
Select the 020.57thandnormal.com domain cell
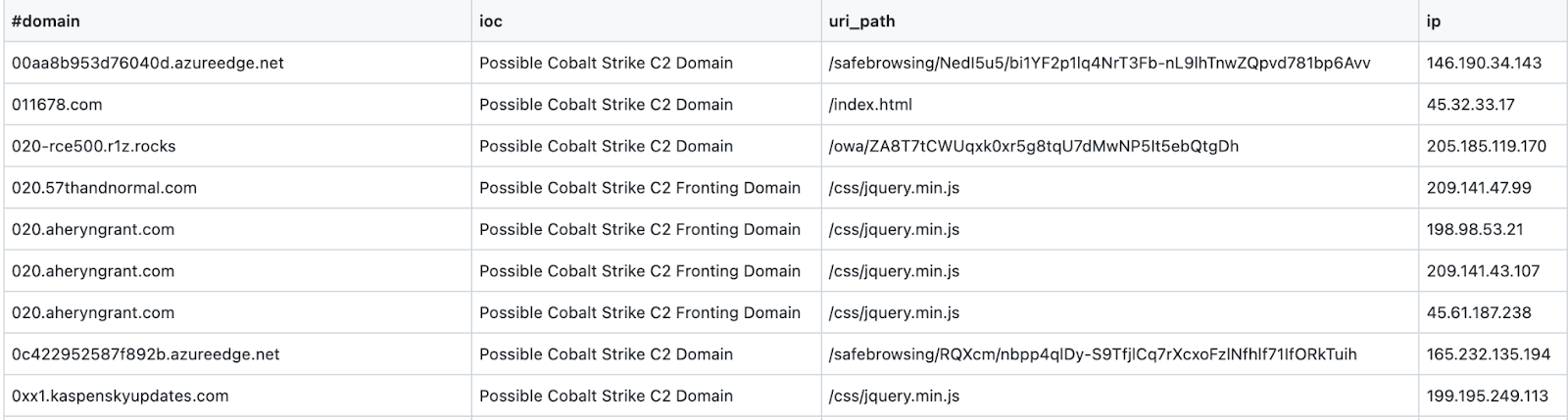coord(104,188)
